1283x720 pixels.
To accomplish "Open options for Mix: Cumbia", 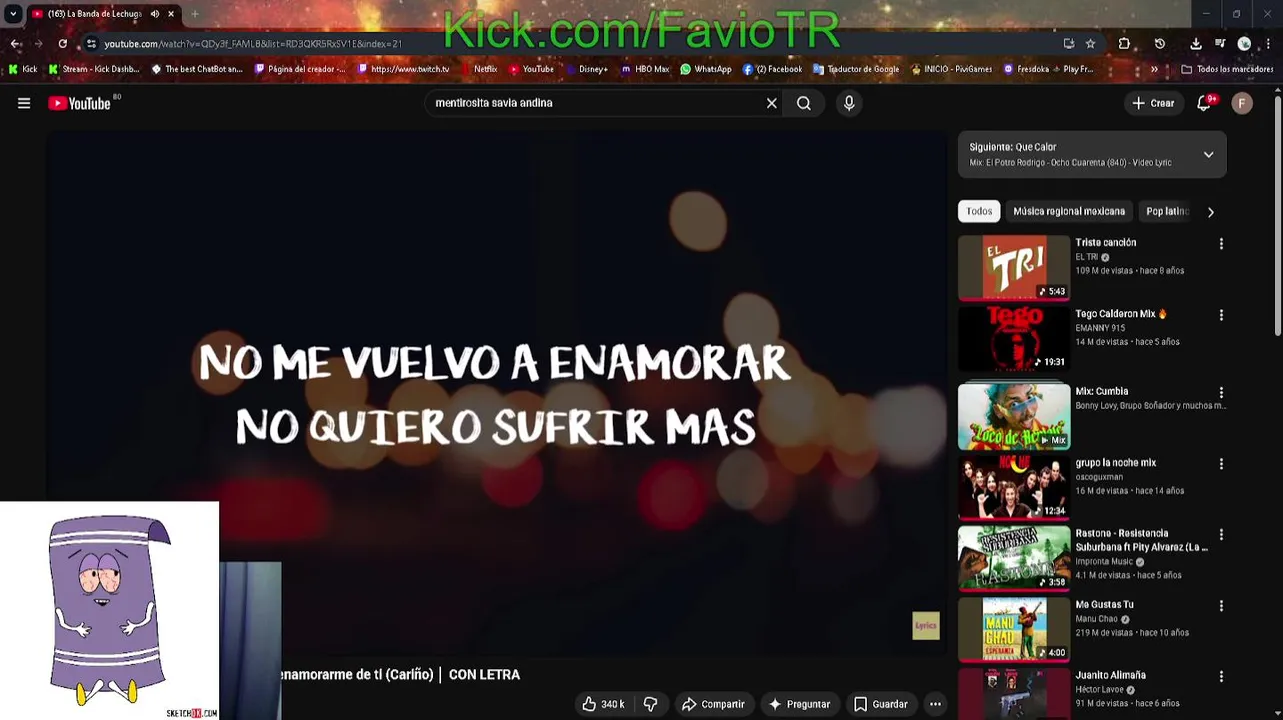I will tap(1221, 393).
